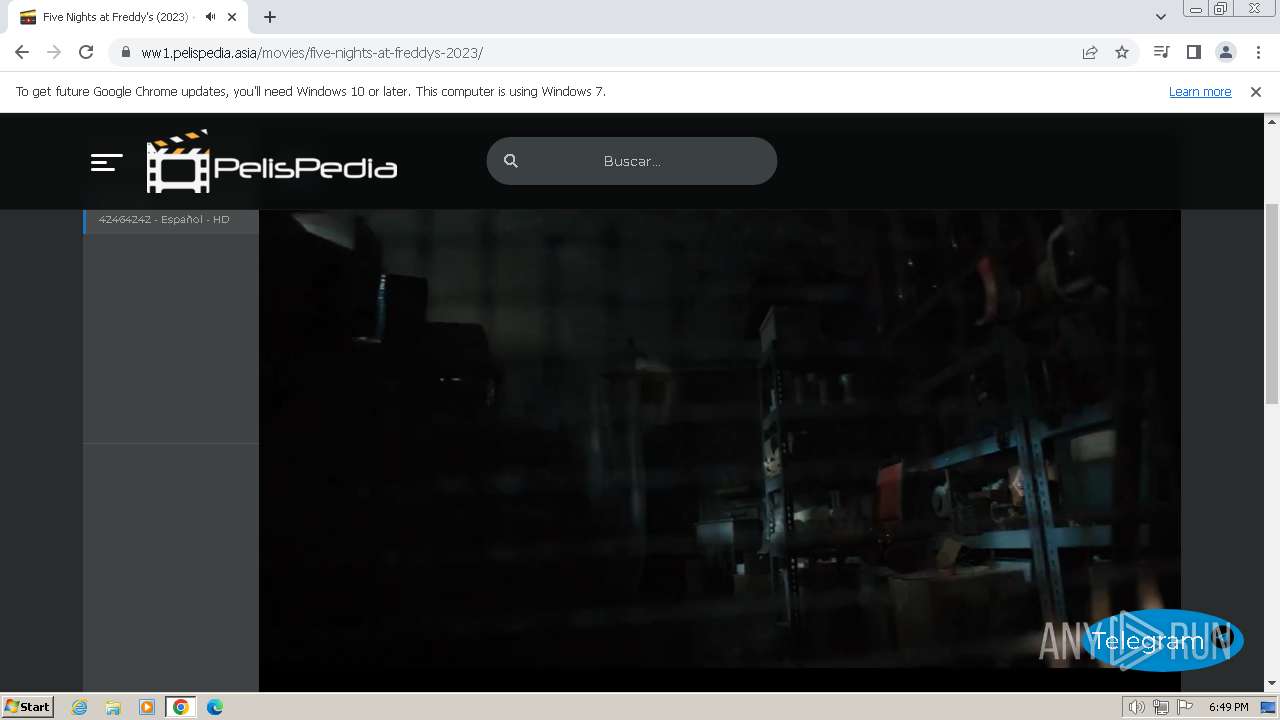Click the scrollbar down arrow
Viewport: 1280px width, 720px height.
point(1272,684)
